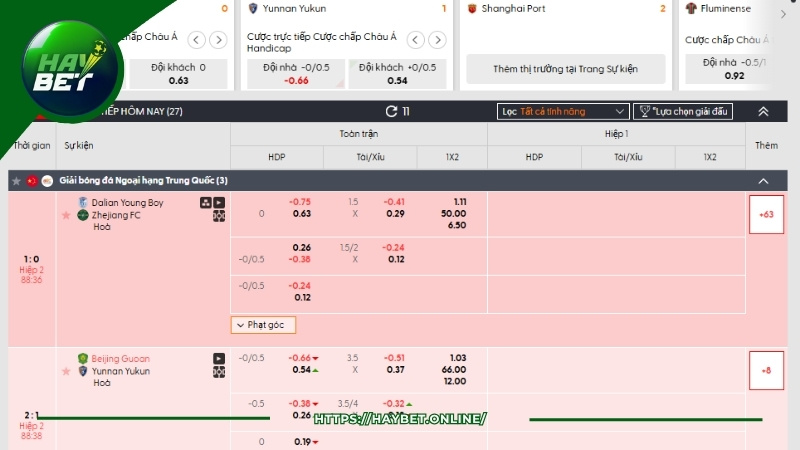Click the Dalian Young Boy team crest
Image resolution: width=800 pixels, height=450 pixels.
[83, 202]
